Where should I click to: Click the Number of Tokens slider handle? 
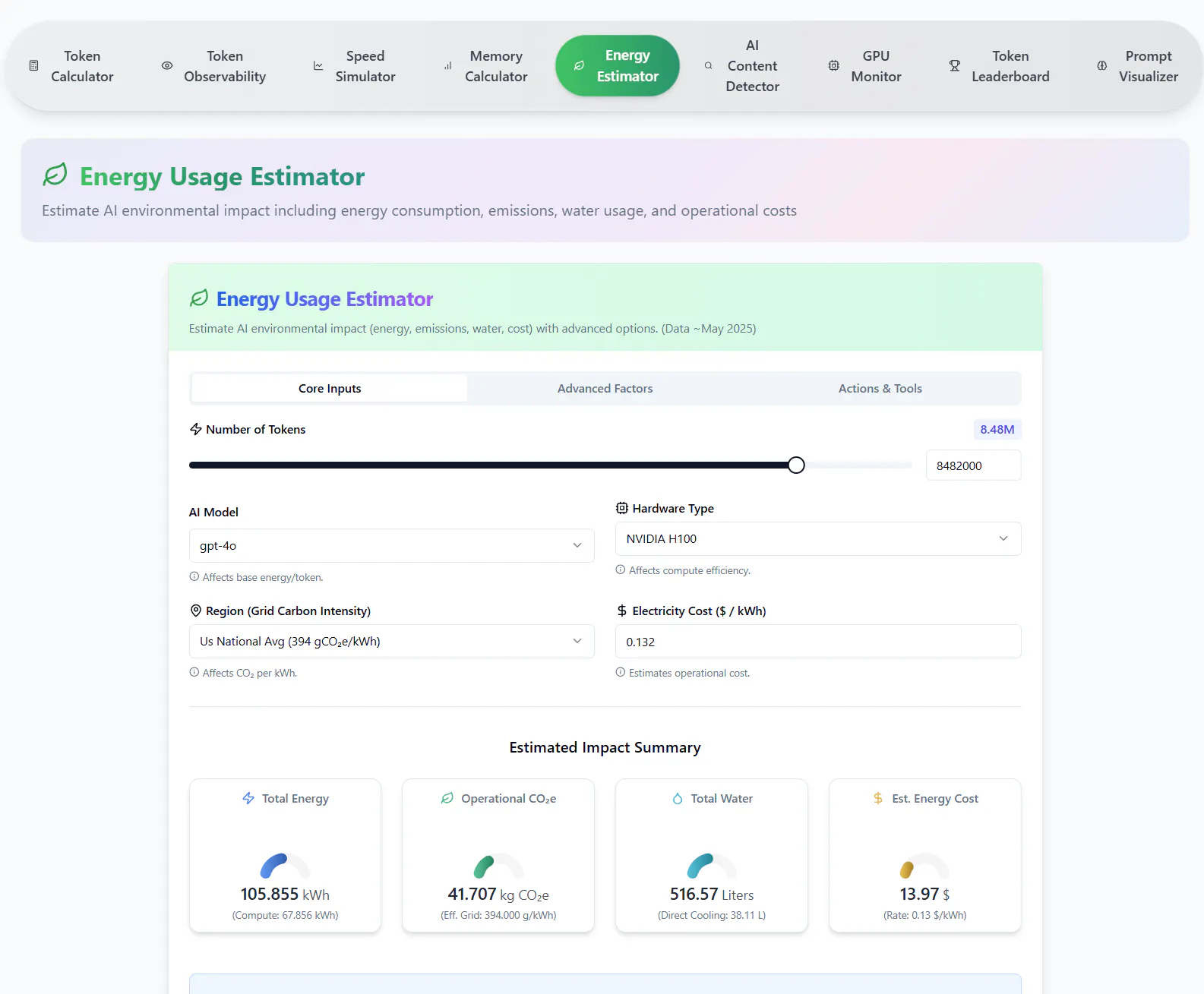796,465
